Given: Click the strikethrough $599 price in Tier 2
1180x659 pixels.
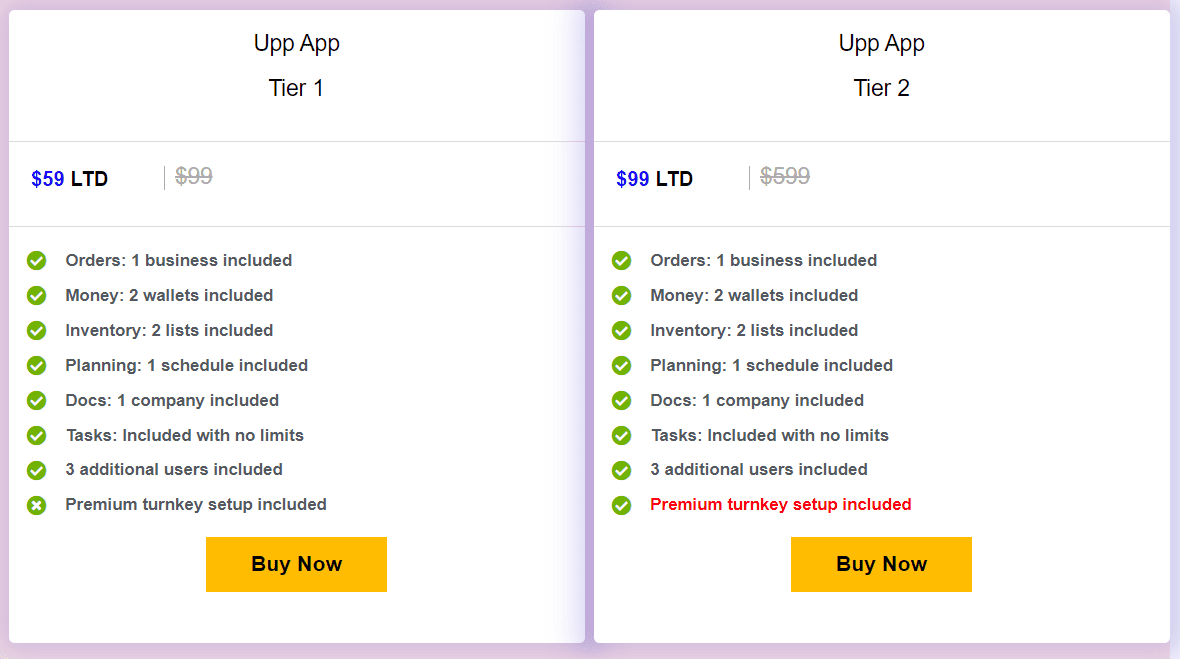Looking at the screenshot, I should coord(784,177).
